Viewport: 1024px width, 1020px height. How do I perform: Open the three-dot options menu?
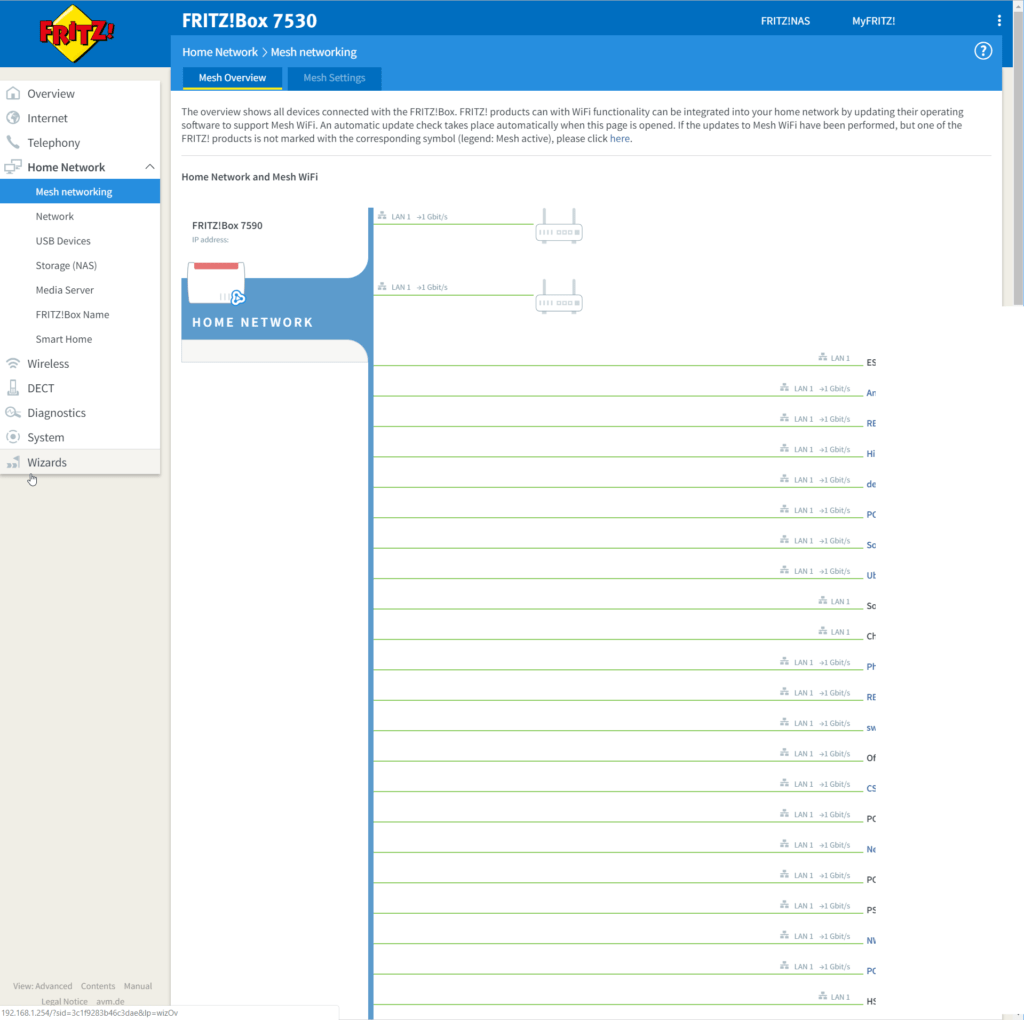(x=998, y=21)
